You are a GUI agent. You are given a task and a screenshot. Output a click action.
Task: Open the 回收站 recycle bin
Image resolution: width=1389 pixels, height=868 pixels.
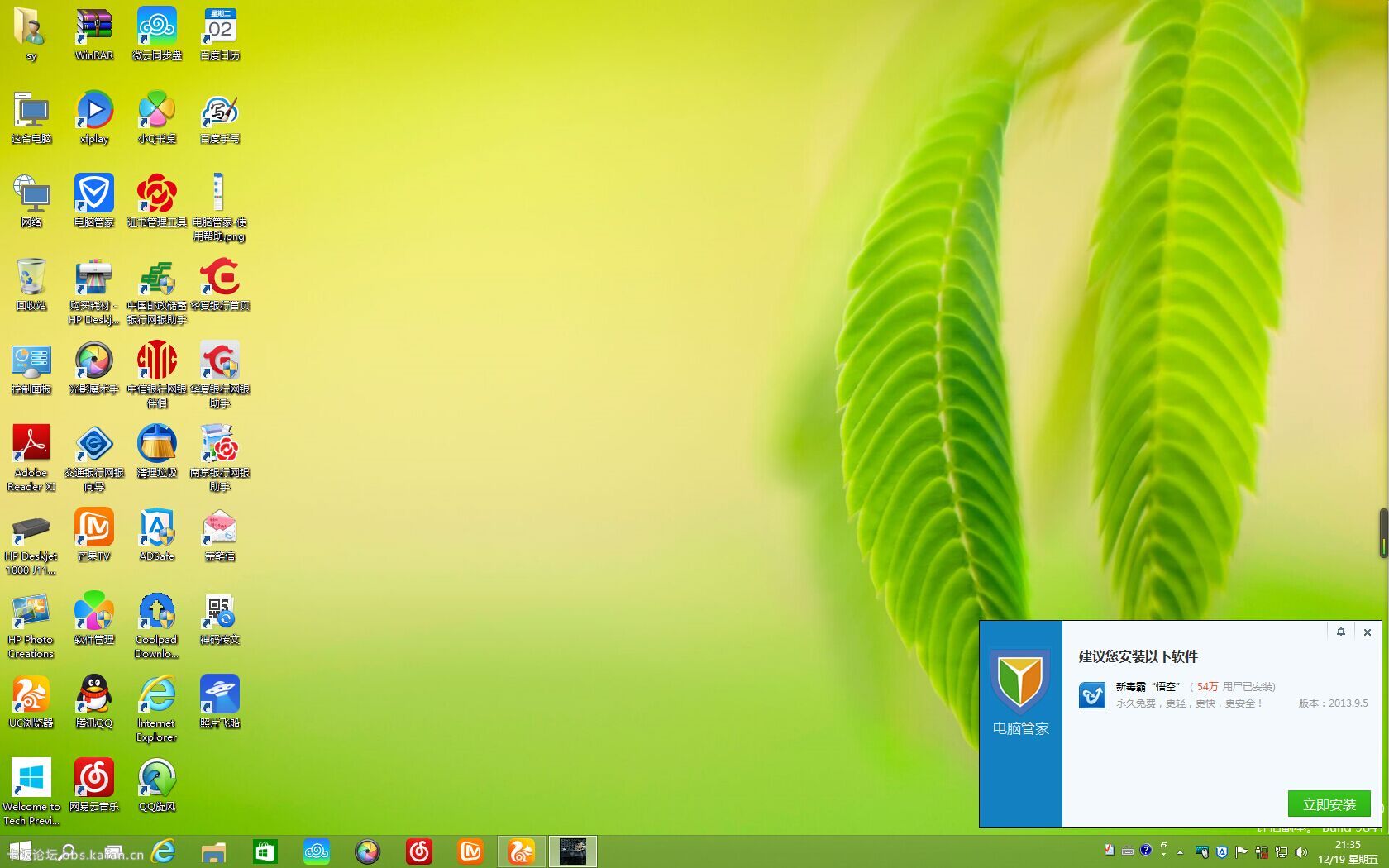click(x=31, y=284)
